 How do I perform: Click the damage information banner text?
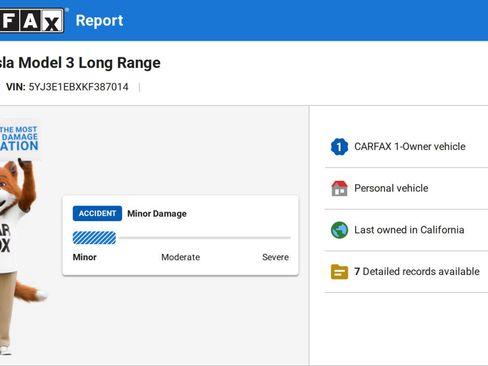[19, 138]
